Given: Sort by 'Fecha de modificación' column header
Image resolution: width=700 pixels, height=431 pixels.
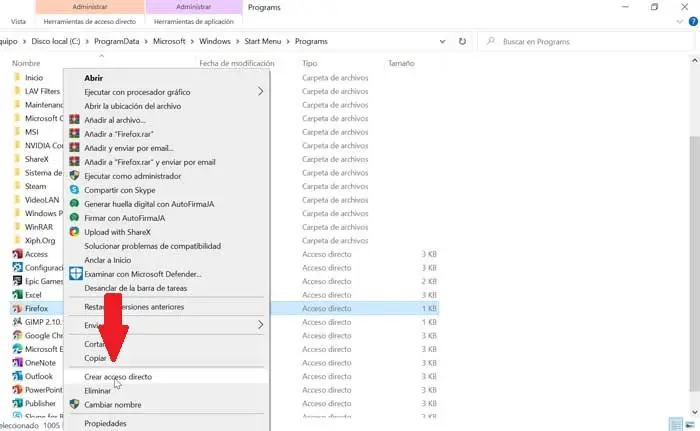Looking at the screenshot, I should click(x=237, y=63).
